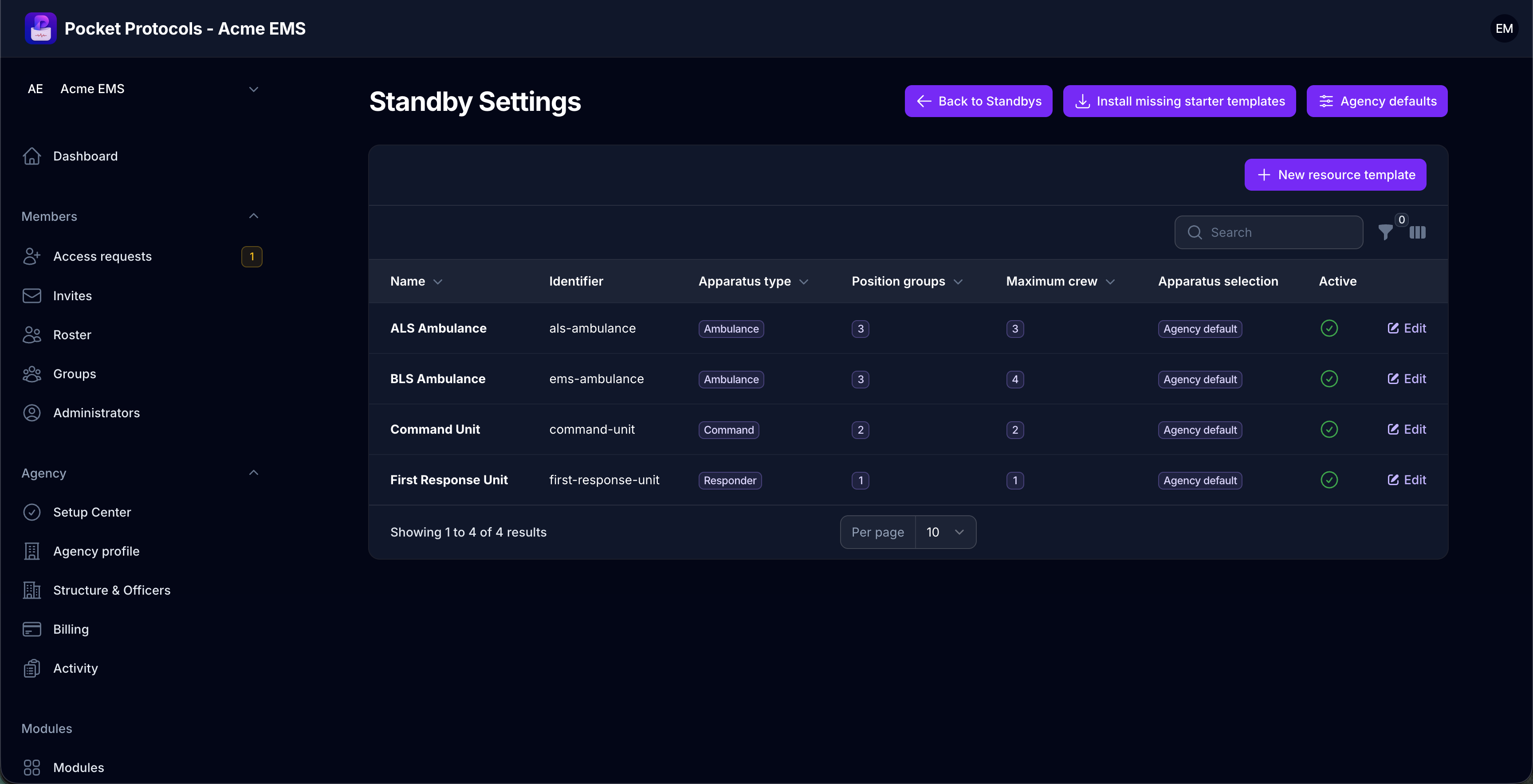Click the ems-ambulance identifier cell
This screenshot has width=1533, height=784.
(x=596, y=379)
